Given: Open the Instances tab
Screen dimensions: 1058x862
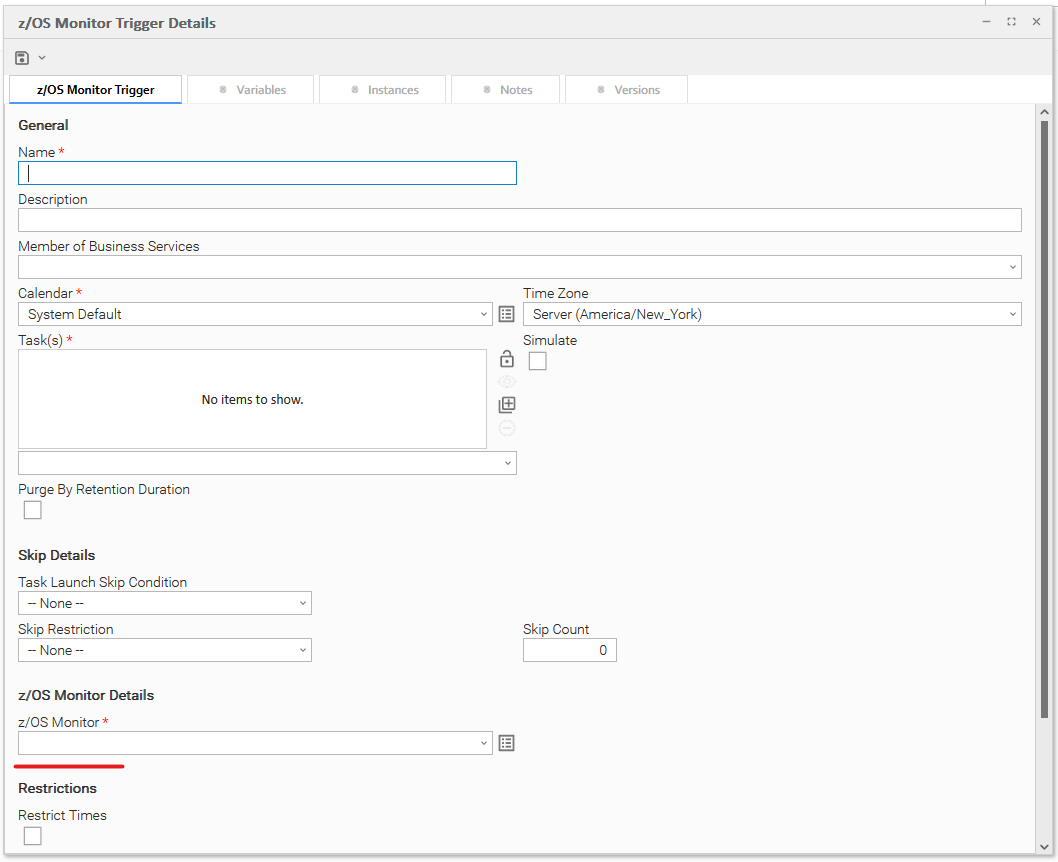Looking at the screenshot, I should pos(384,90).
